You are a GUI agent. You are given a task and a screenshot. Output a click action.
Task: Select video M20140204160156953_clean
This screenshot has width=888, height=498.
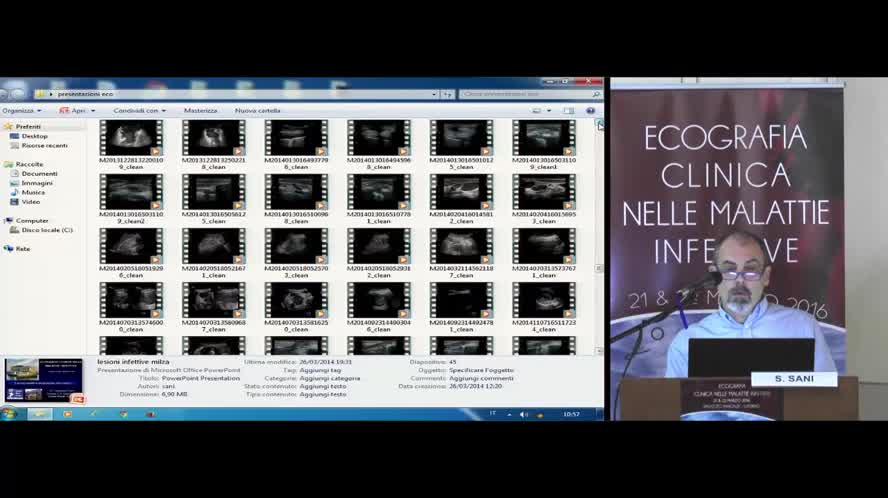point(544,199)
